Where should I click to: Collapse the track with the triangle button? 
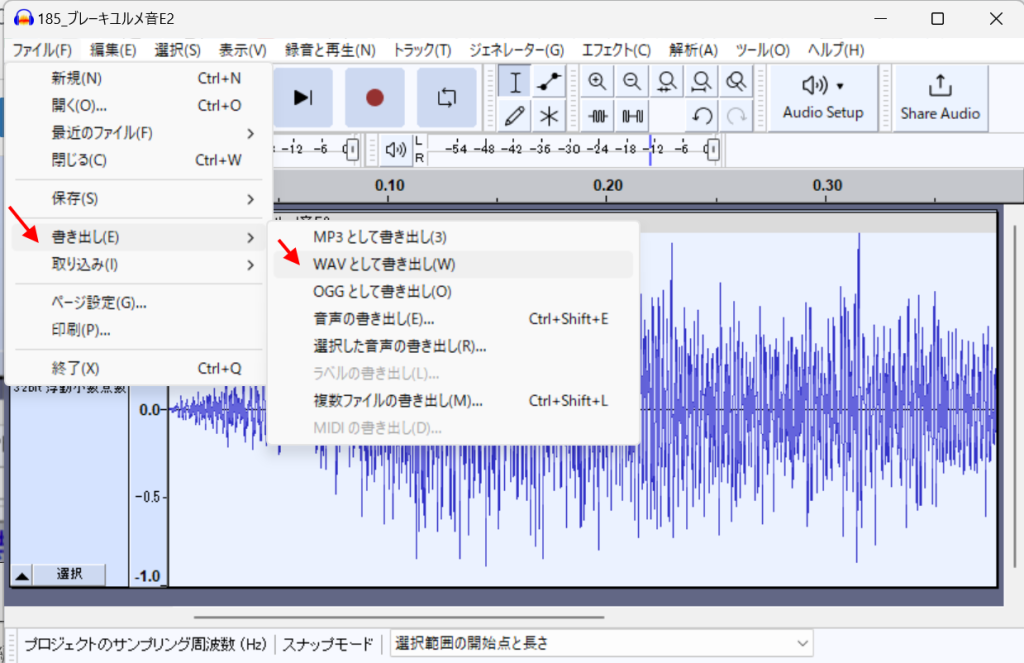[x=22, y=575]
